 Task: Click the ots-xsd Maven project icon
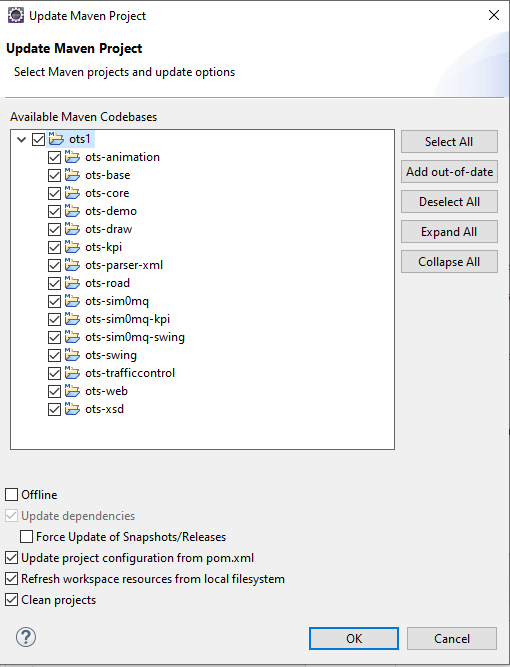(x=72, y=409)
